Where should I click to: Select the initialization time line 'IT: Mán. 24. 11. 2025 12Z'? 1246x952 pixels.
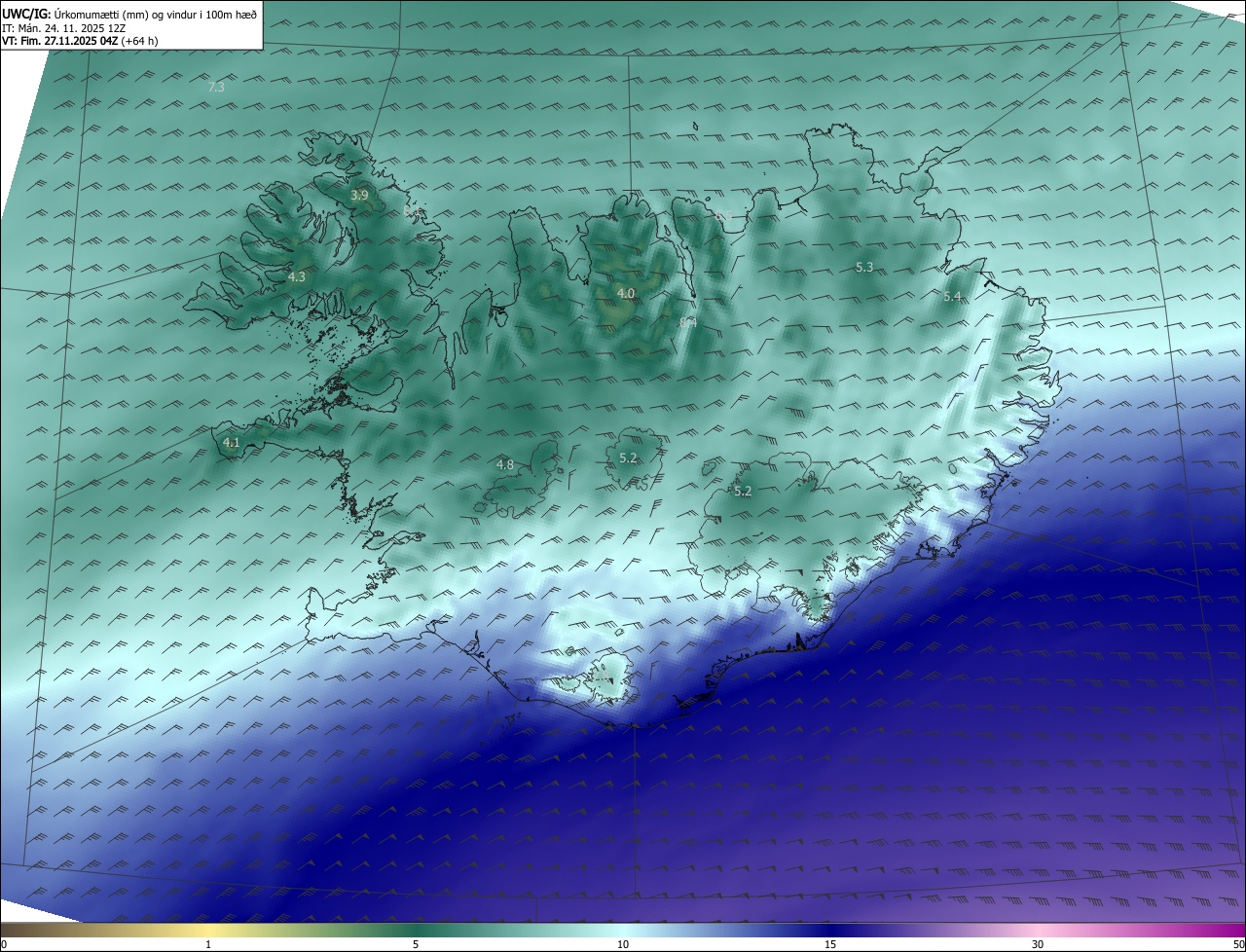click(x=65, y=28)
